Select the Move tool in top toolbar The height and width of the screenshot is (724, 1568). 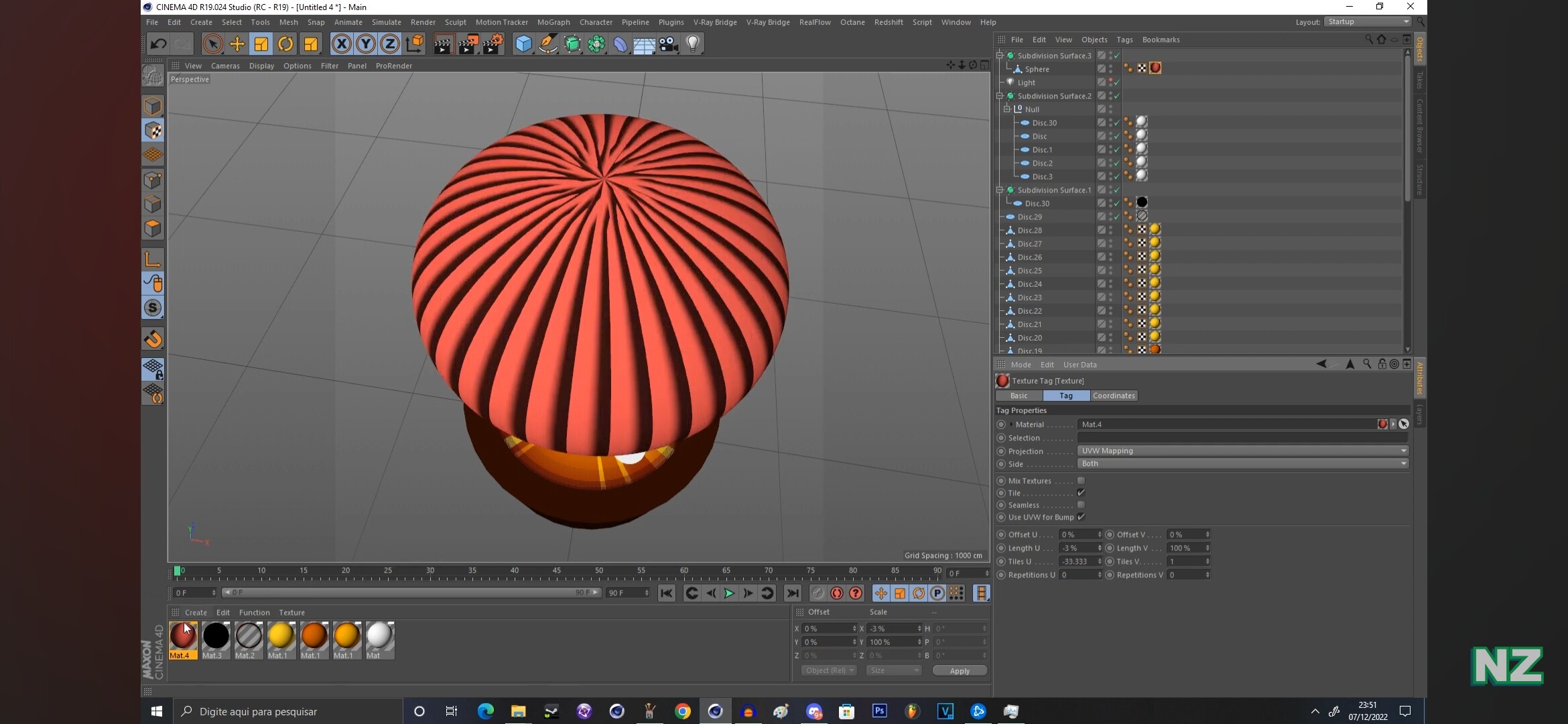tap(237, 44)
